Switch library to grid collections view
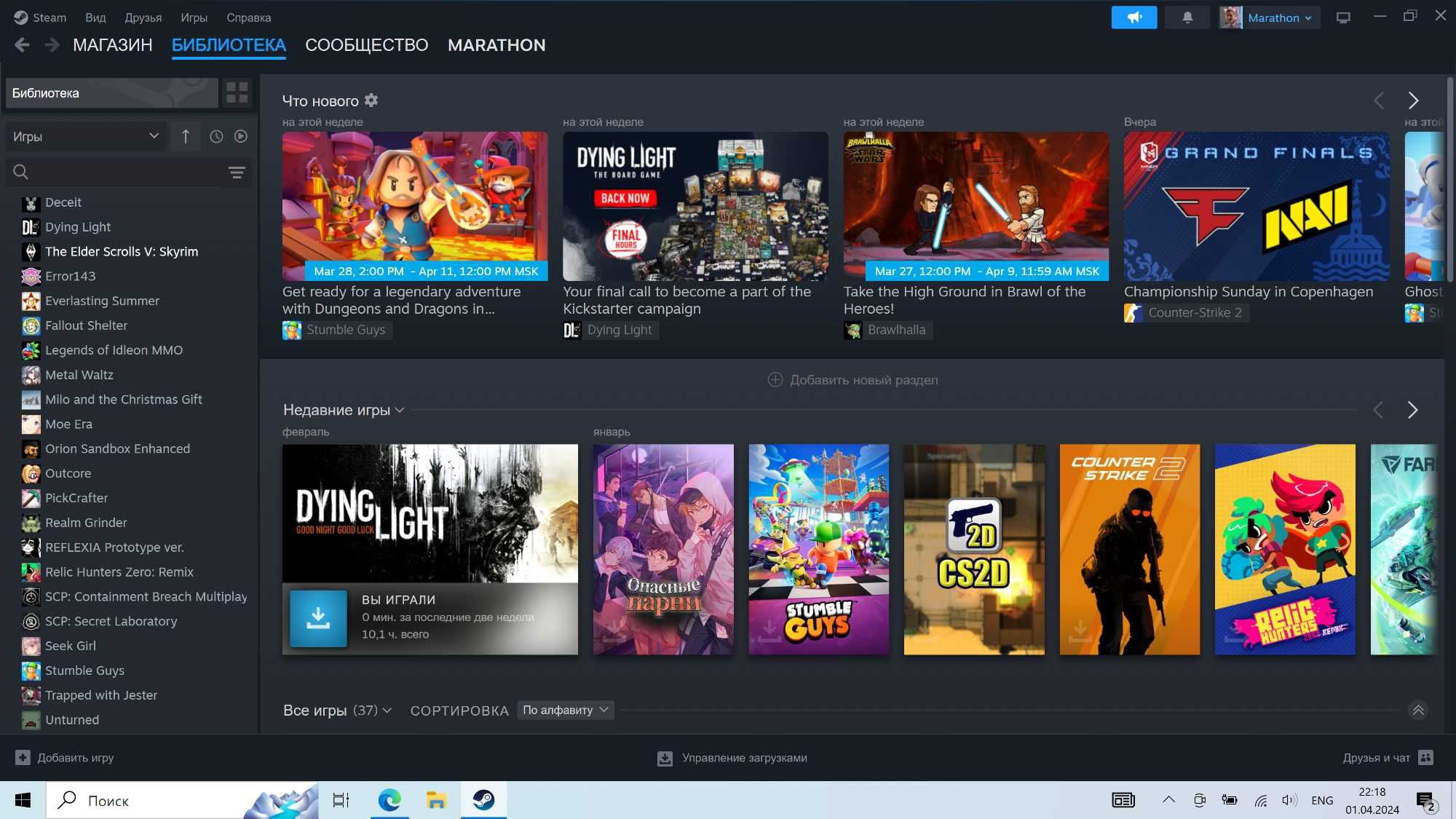This screenshot has width=1456, height=819. click(x=237, y=92)
